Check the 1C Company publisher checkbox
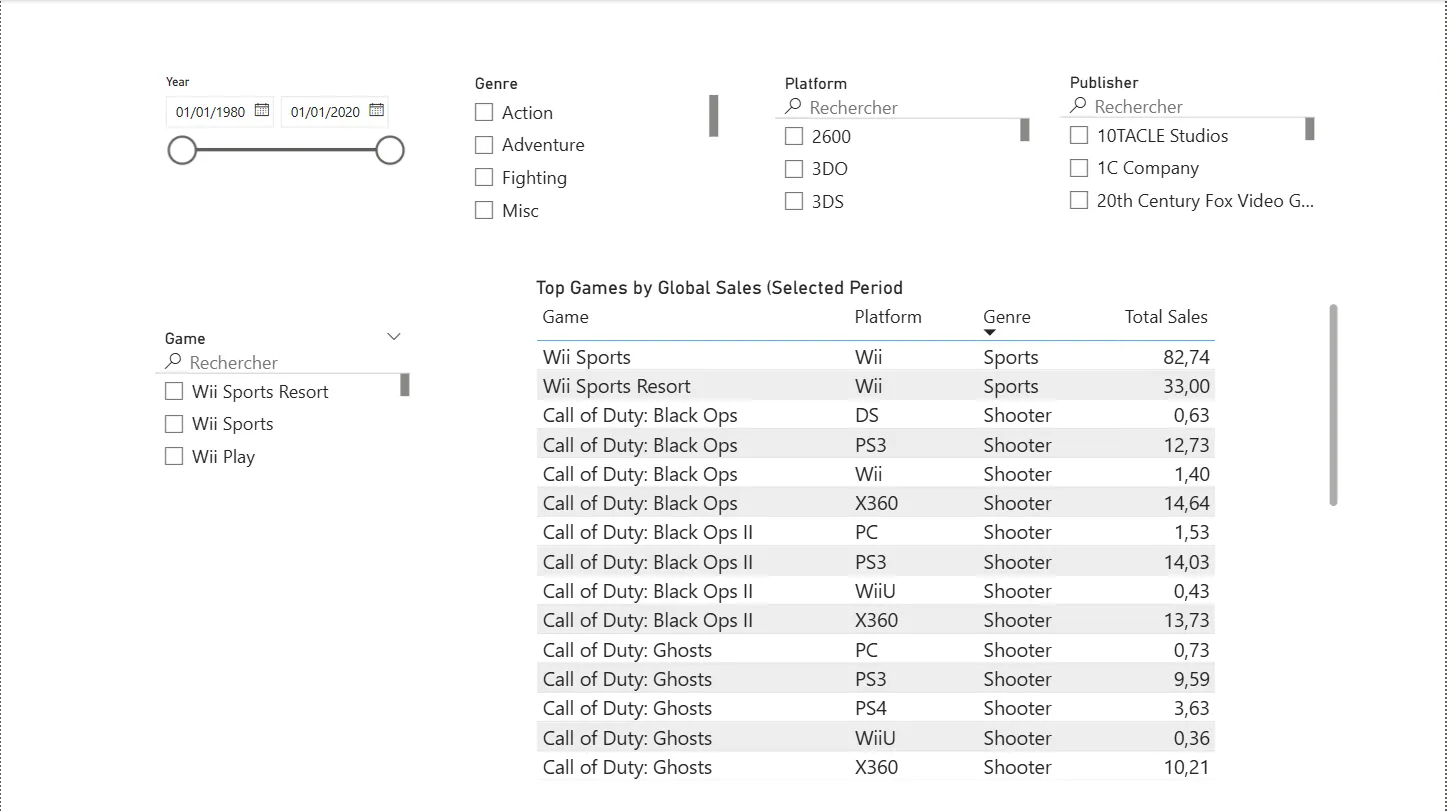 [x=1079, y=168]
